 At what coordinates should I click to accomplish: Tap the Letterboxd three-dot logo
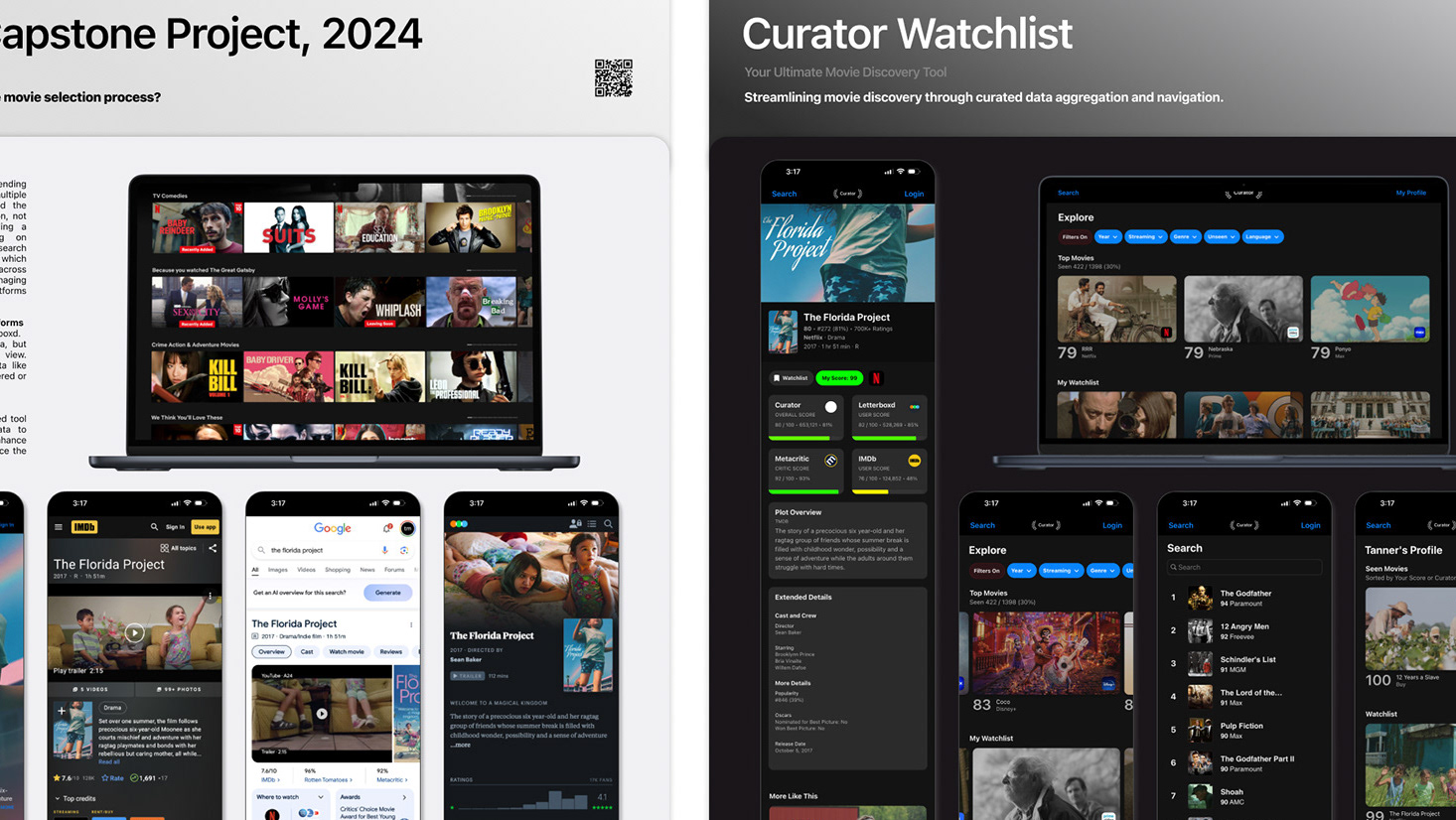pyautogui.click(x=459, y=524)
